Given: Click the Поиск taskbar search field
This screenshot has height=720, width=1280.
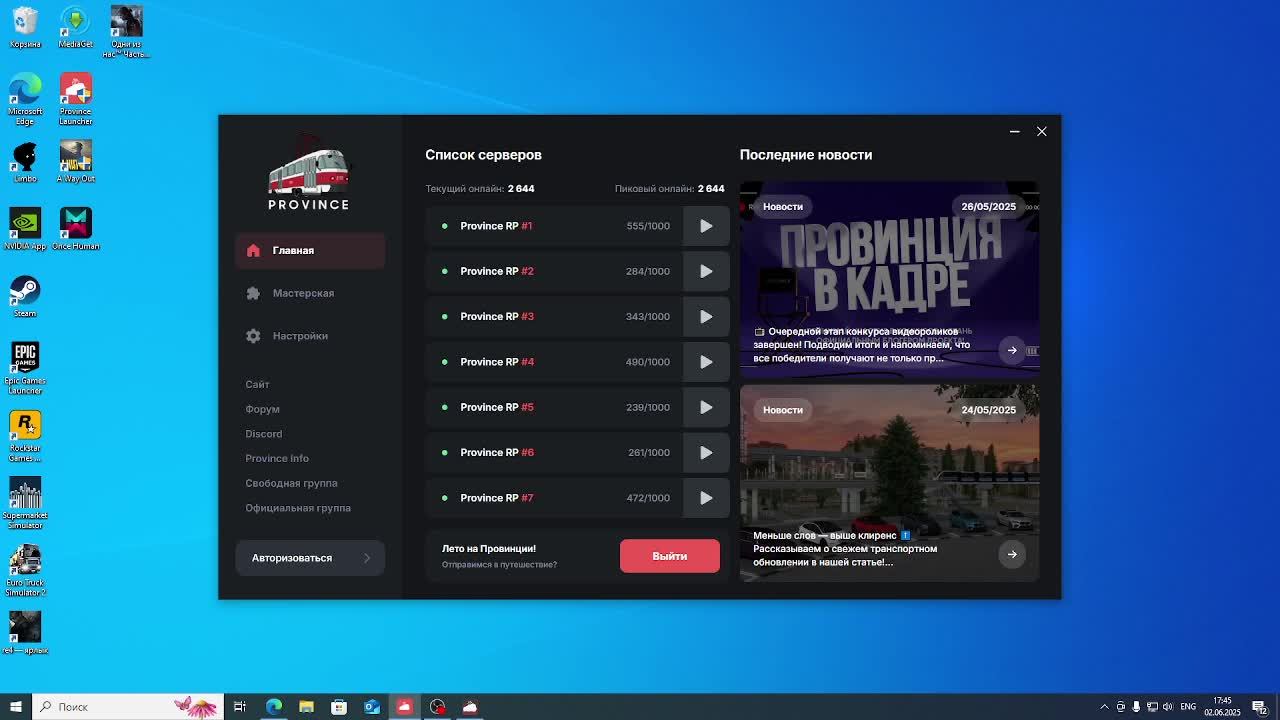Looking at the screenshot, I should 110,707.
